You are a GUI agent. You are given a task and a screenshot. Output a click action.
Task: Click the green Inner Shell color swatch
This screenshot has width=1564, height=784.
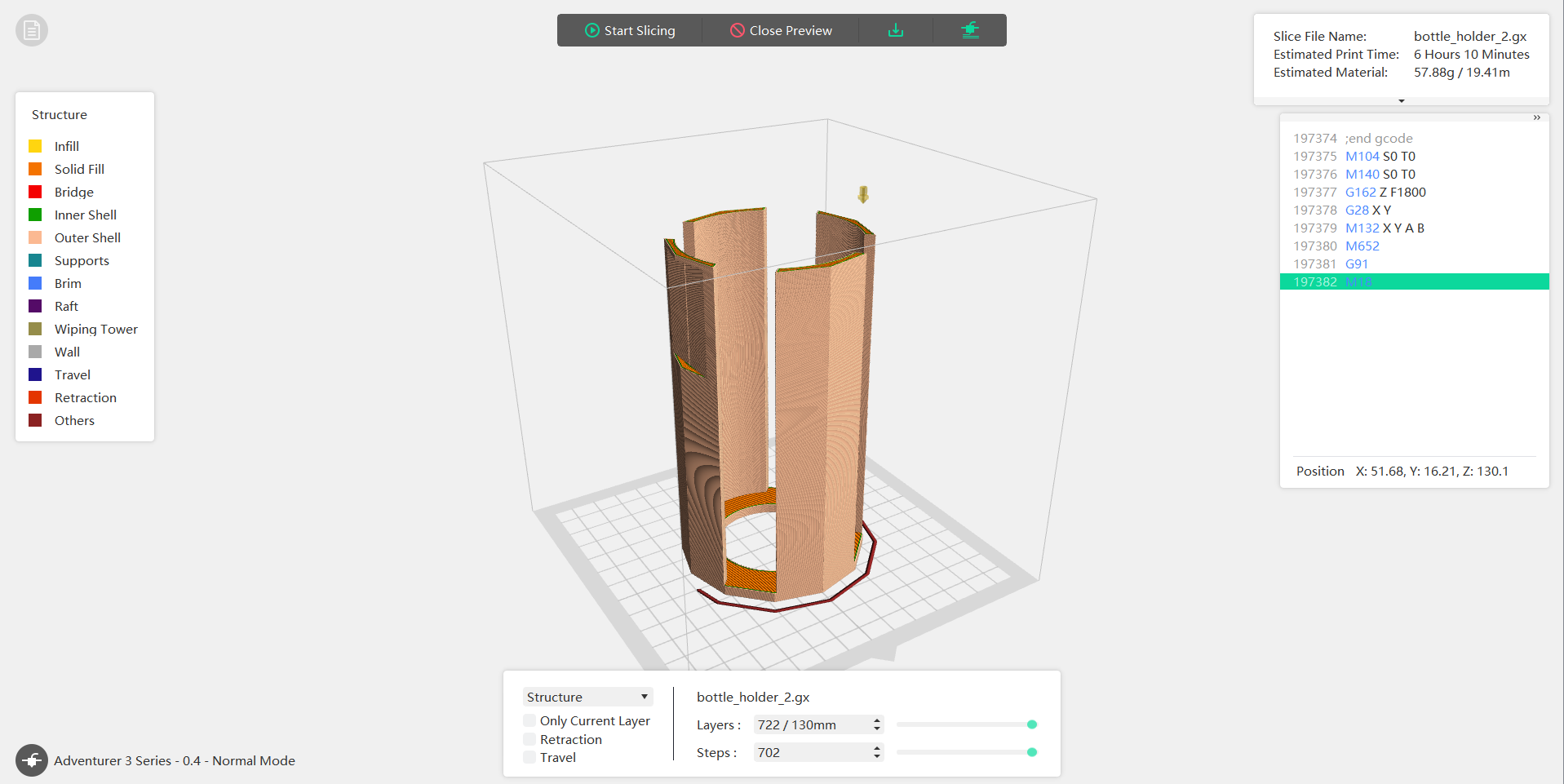(35, 215)
